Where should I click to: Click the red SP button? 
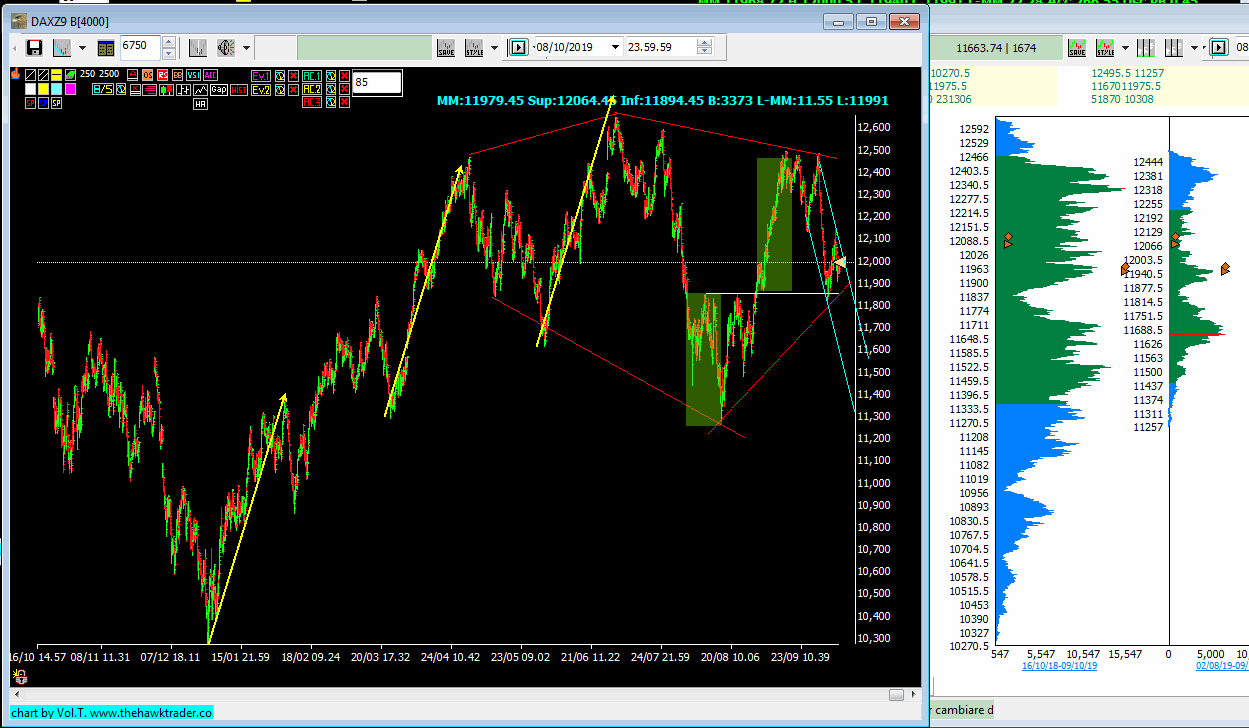point(30,103)
